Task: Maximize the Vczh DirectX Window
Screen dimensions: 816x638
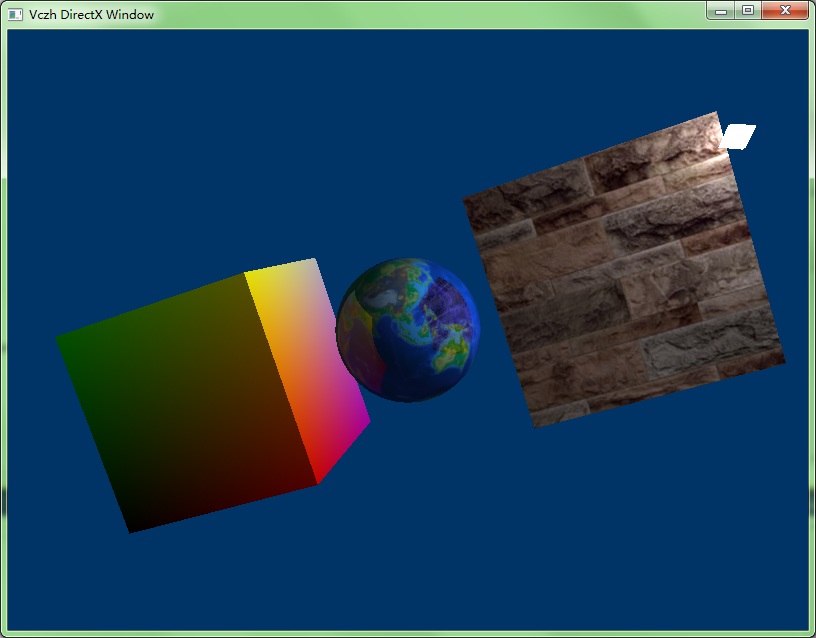Action: click(x=748, y=10)
